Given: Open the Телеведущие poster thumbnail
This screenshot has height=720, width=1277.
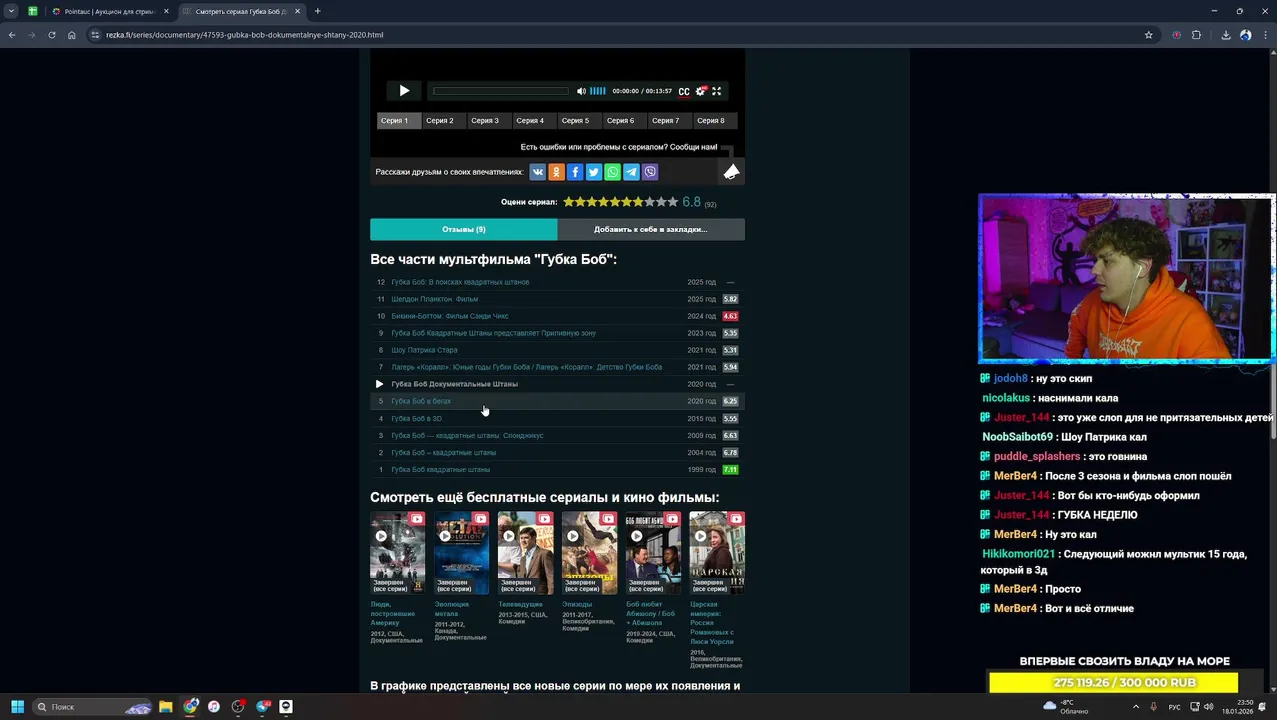Looking at the screenshot, I should [526, 553].
